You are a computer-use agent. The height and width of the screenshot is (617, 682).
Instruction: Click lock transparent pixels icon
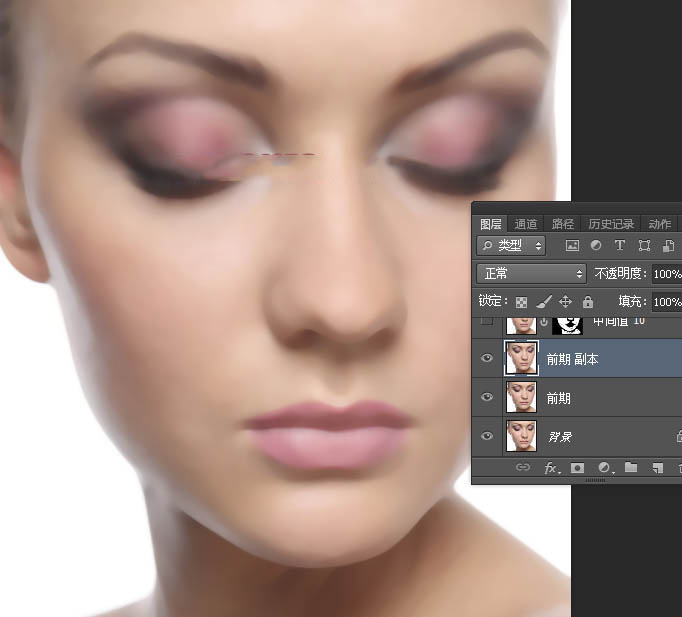(x=521, y=302)
